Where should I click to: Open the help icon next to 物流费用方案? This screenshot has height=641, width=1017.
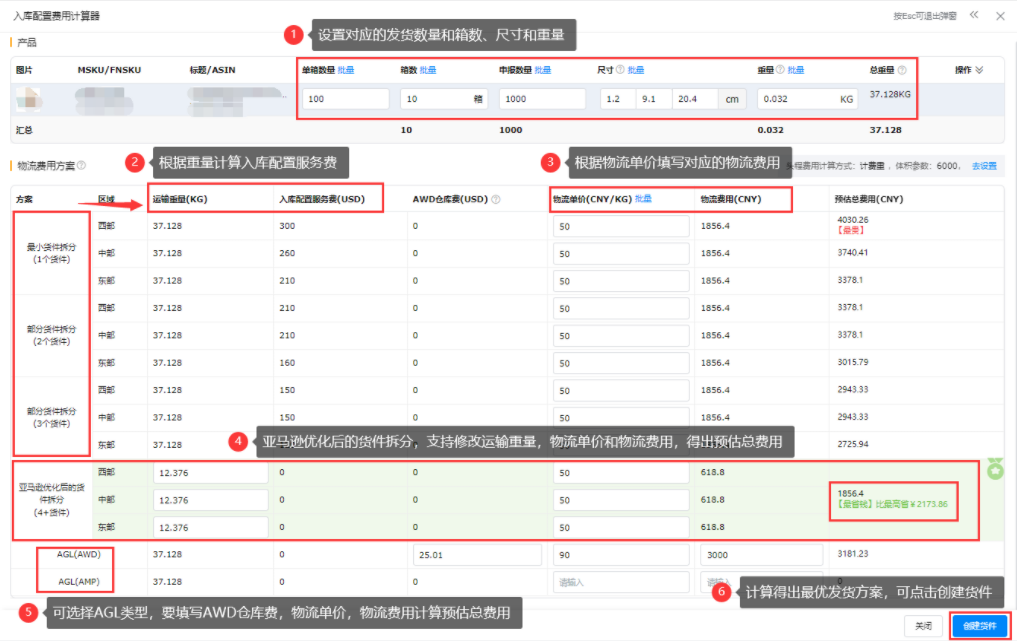pyautogui.click(x=82, y=165)
